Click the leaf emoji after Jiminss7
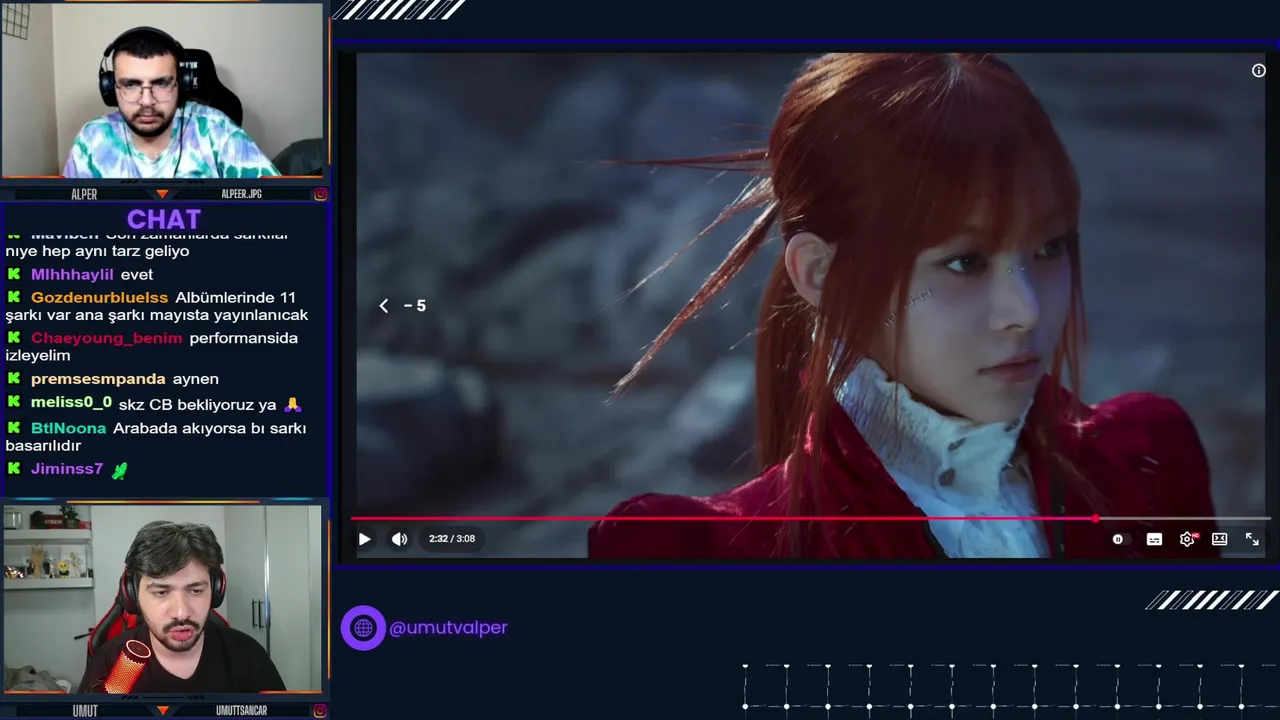1280x720 pixels. (x=119, y=470)
